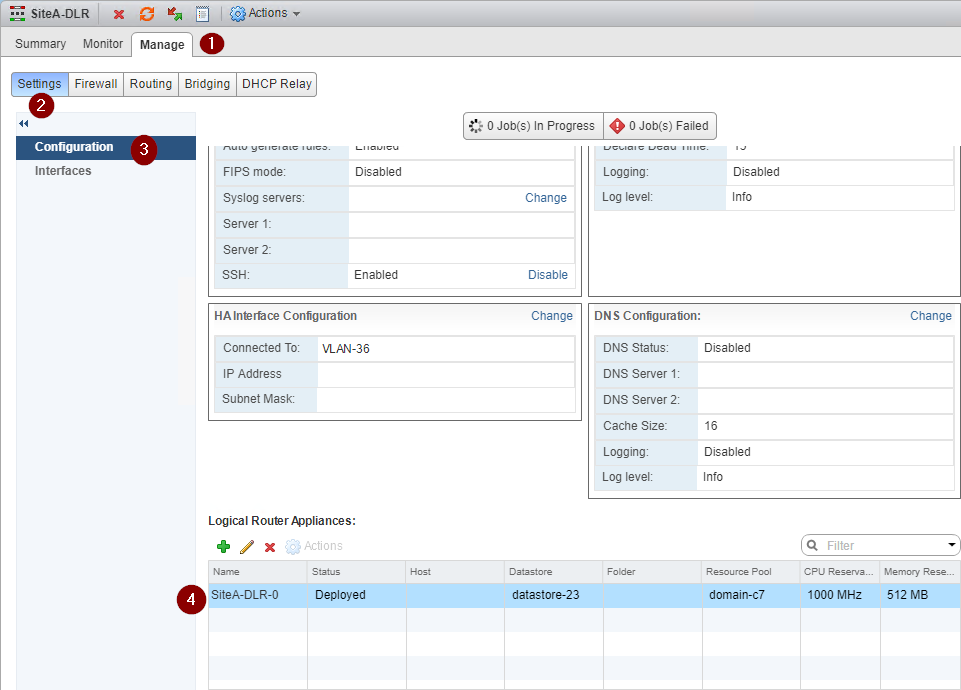The image size is (961, 690).
Task: Select the Manage tab
Action: (x=162, y=45)
